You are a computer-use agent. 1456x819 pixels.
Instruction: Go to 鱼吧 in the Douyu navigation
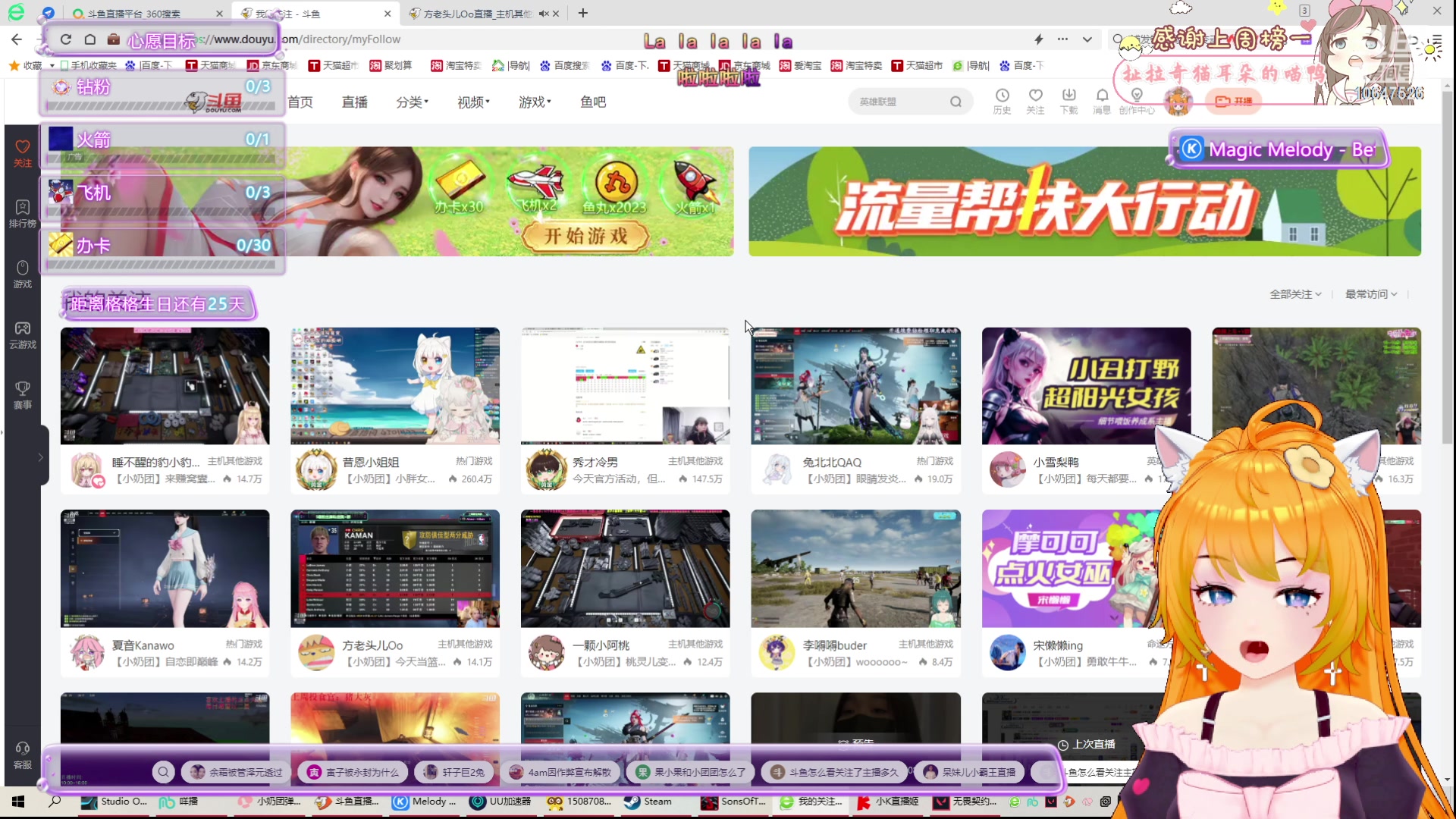point(593,102)
